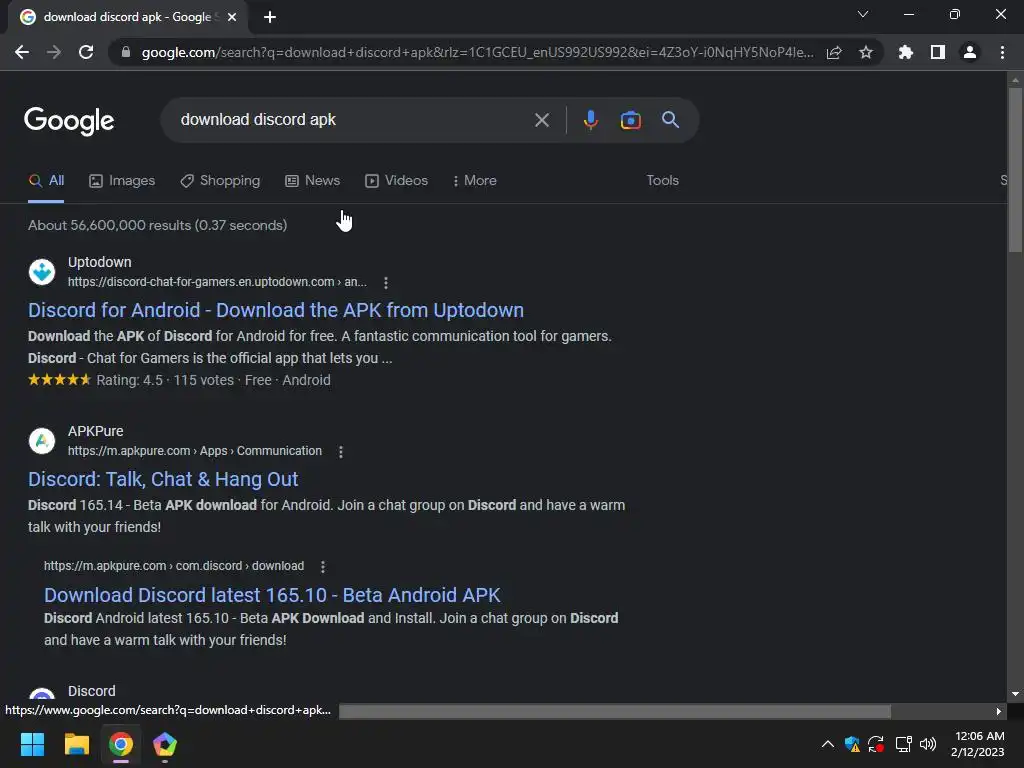Click the 'Rating: 4.5 · 115 votes' text

click(x=165, y=380)
